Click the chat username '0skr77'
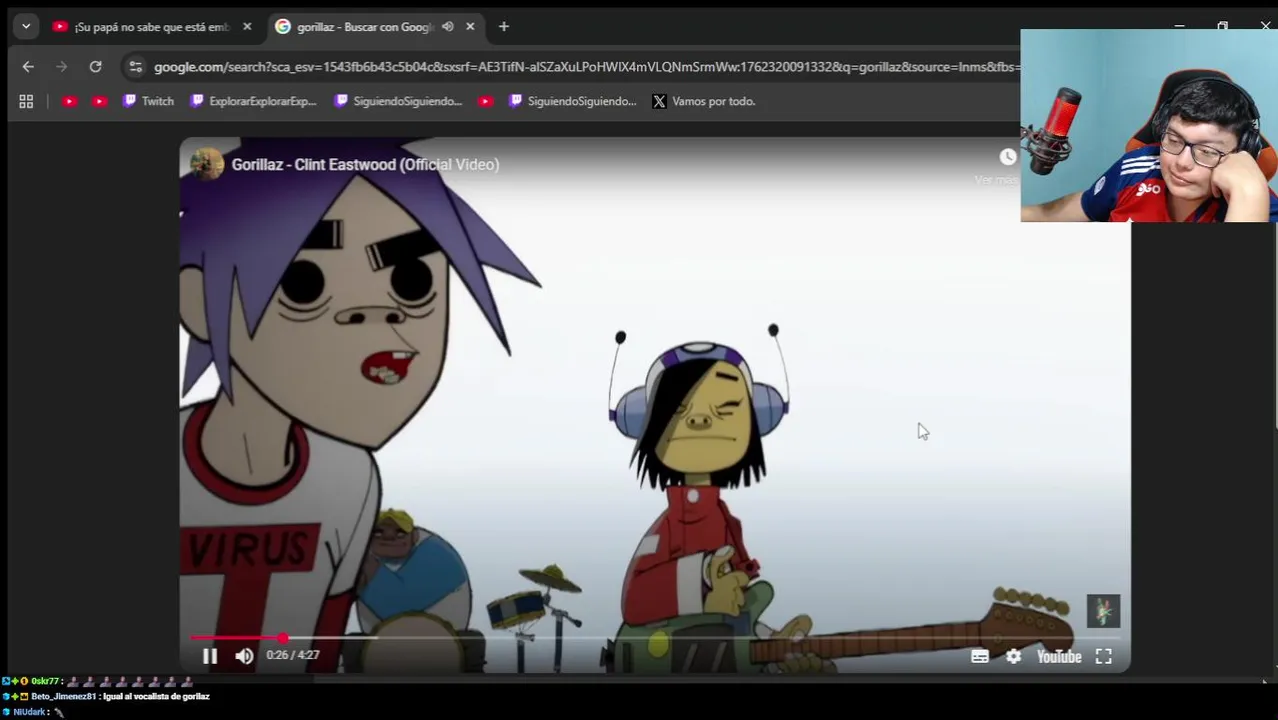 45,681
